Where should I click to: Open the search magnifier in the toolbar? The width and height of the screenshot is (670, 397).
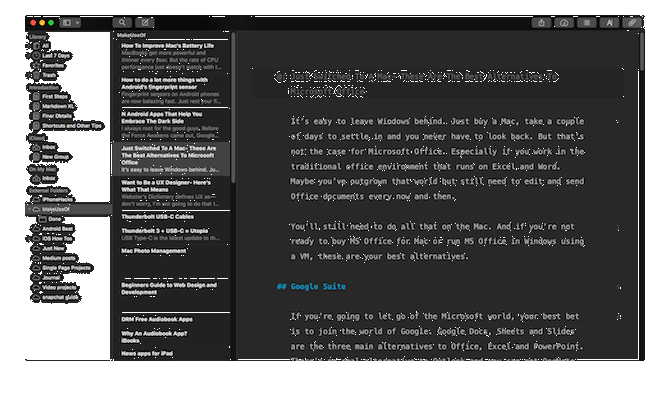click(122, 23)
